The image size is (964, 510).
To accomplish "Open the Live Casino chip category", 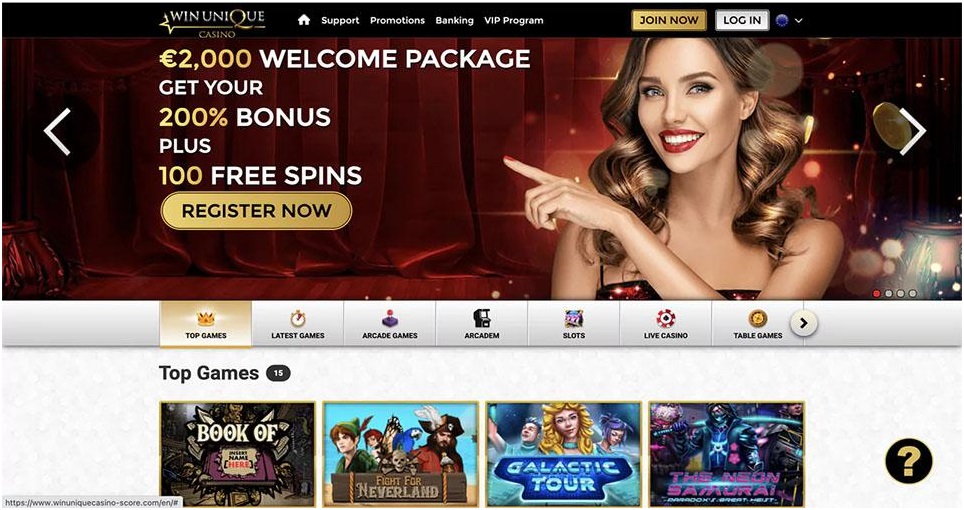I will [x=666, y=324].
